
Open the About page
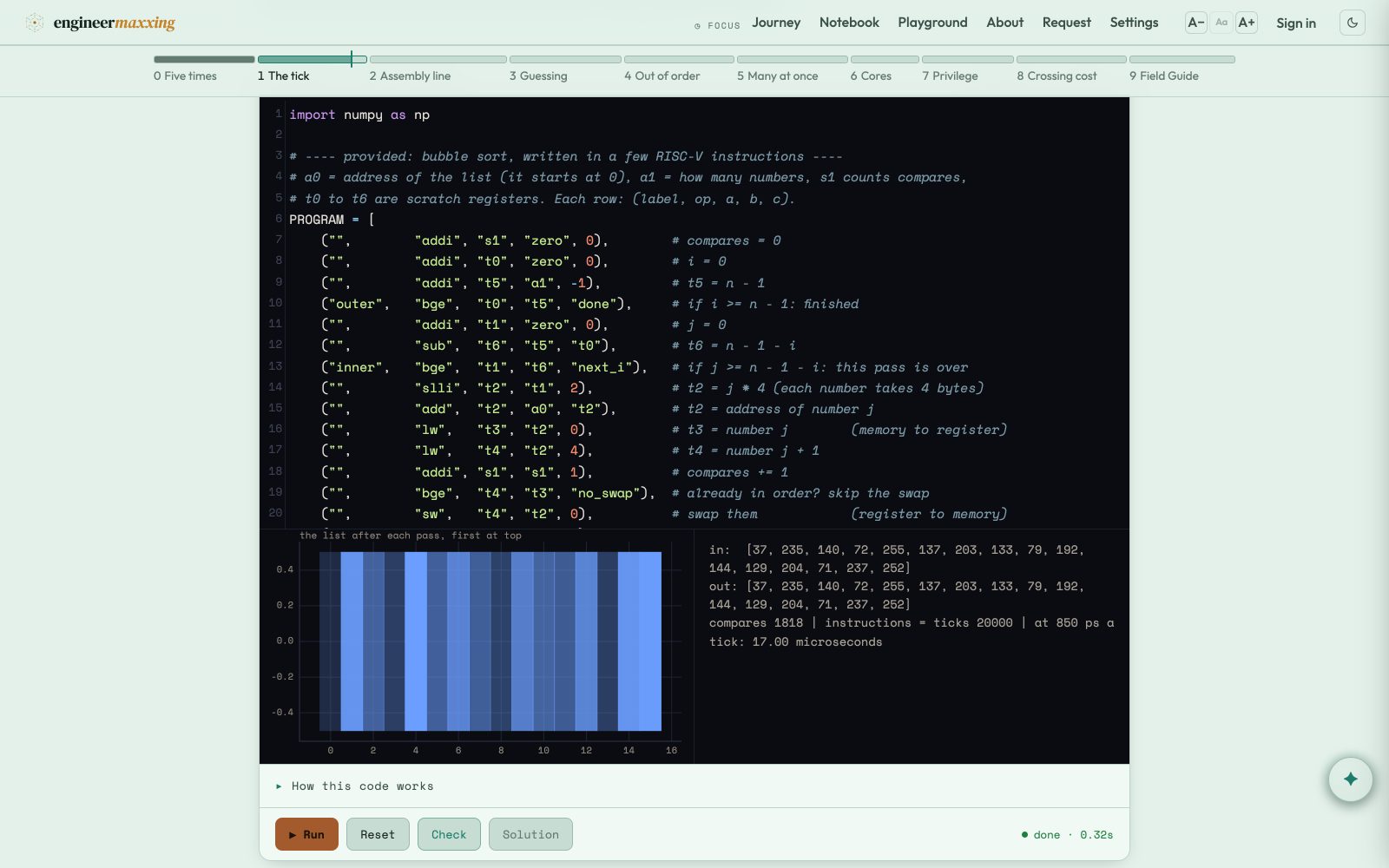point(1004,23)
